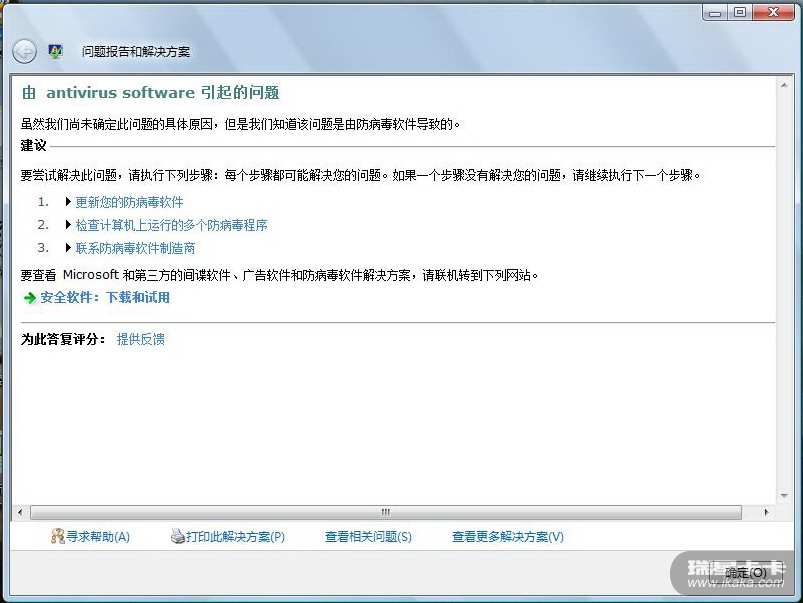
Task: Click the 建议 section label
Action: pyautogui.click(x=34, y=145)
